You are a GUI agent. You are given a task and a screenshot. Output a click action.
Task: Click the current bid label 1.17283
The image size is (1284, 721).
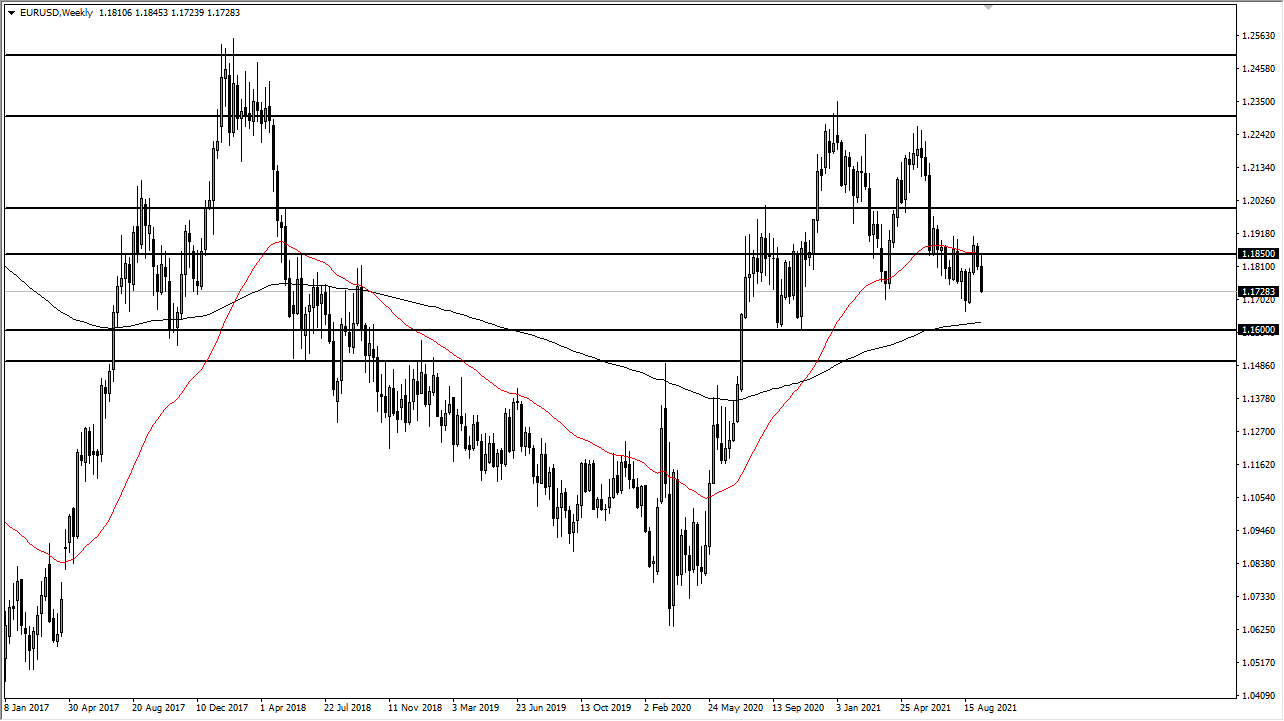[x=1256, y=290]
